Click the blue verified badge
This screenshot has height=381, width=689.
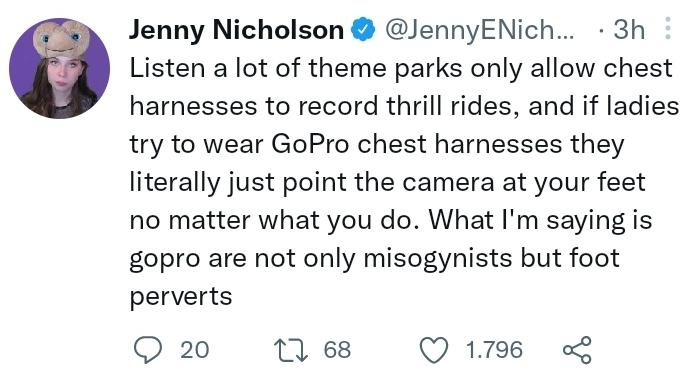[x=363, y=29]
